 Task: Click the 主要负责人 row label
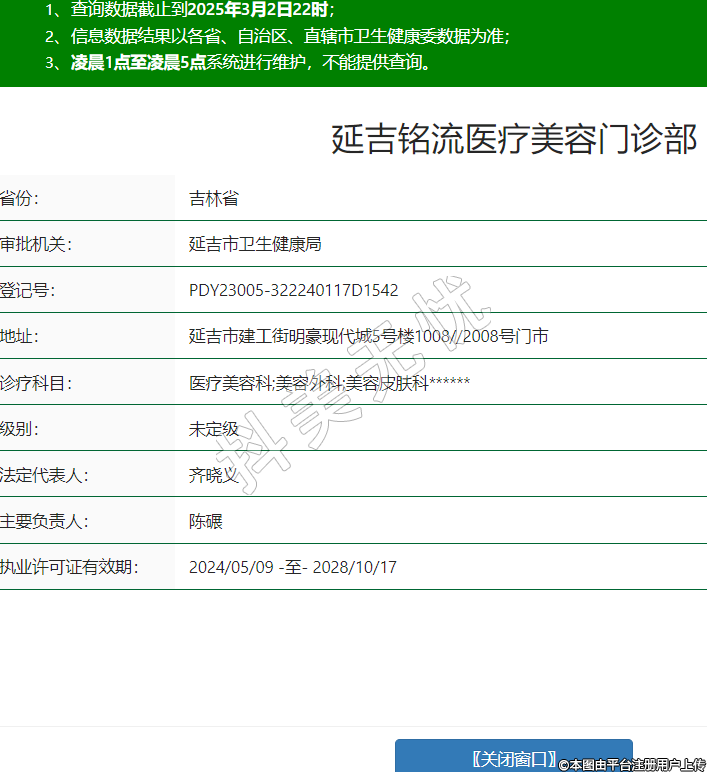(44, 521)
